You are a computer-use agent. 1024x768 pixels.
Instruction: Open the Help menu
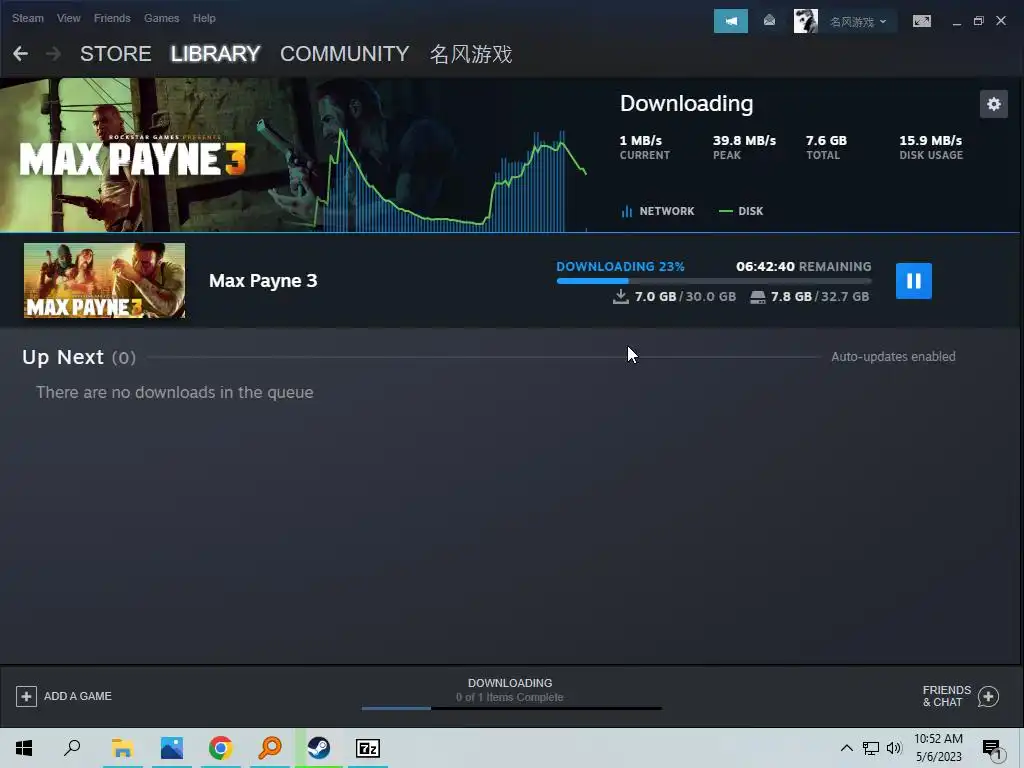pyautogui.click(x=204, y=18)
